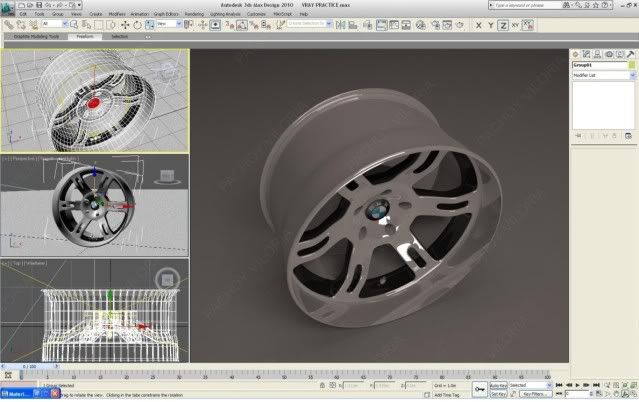Click the large Set Keys key icon
This screenshot has width=639, height=402.
[x=480, y=389]
